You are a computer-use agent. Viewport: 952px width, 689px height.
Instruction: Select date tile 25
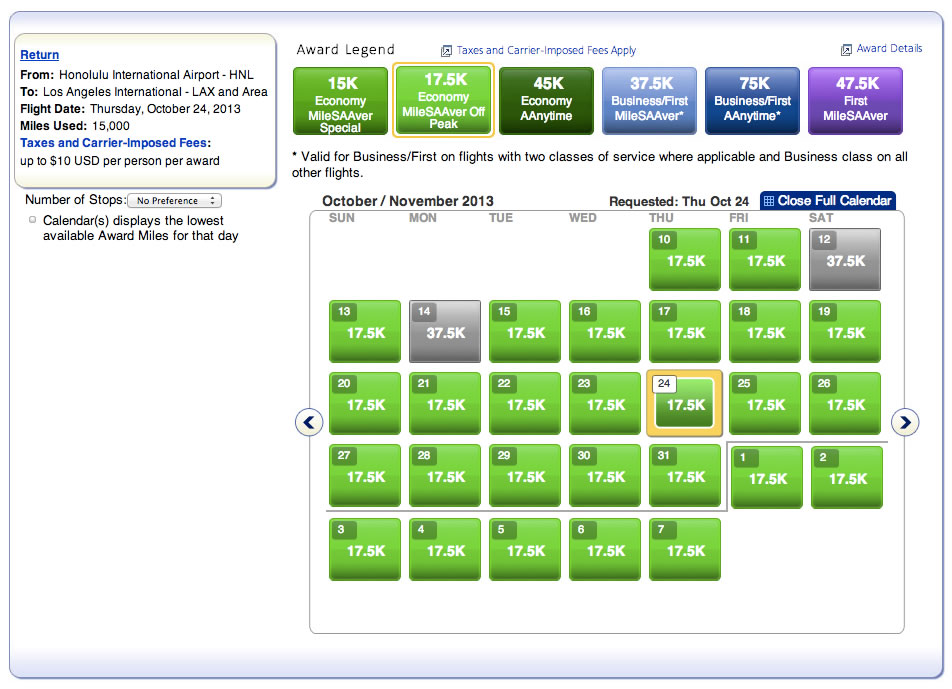(x=765, y=404)
